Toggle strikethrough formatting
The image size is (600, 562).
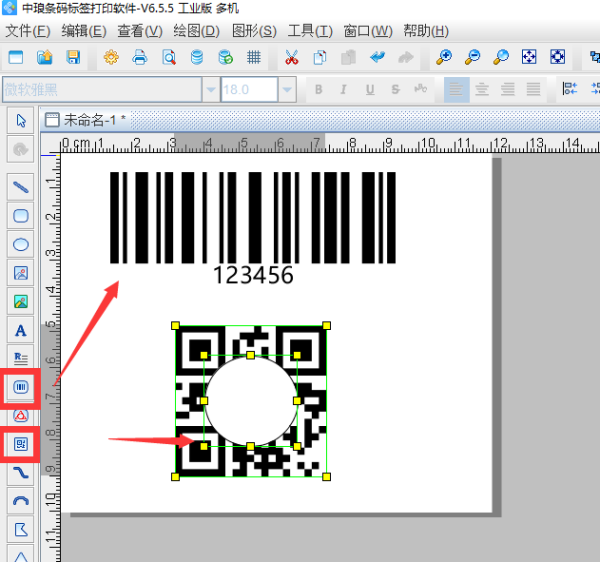click(x=395, y=90)
